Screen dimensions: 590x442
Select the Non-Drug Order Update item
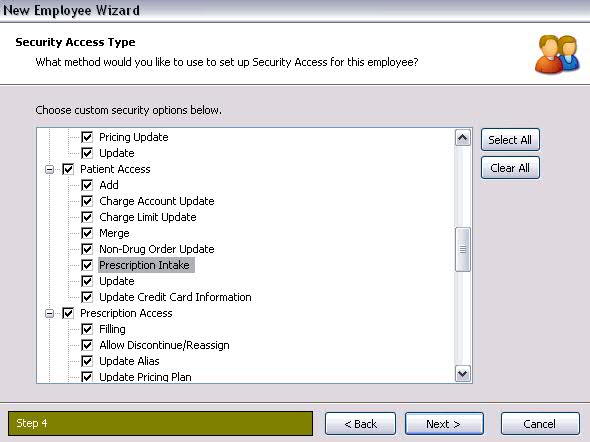tap(157, 249)
